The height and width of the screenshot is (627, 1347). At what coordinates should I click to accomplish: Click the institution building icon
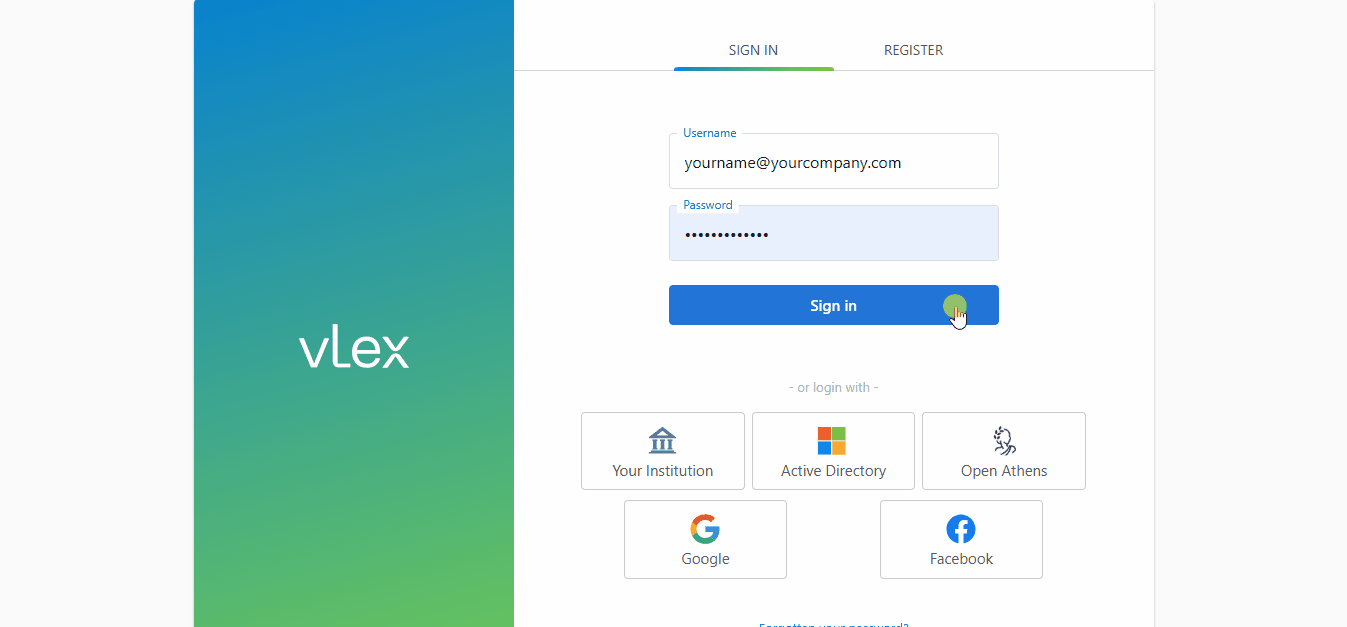click(662, 441)
